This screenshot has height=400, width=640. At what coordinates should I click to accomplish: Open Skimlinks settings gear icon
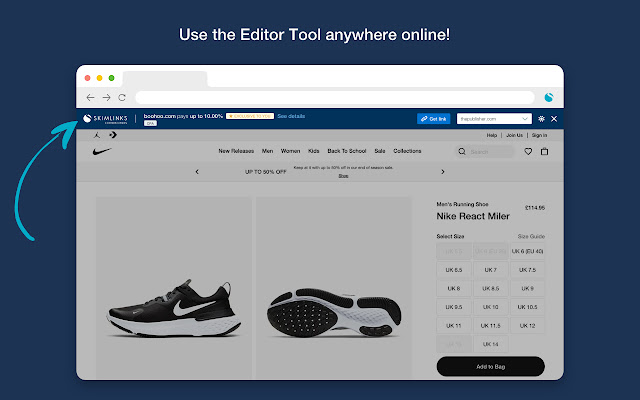541,118
